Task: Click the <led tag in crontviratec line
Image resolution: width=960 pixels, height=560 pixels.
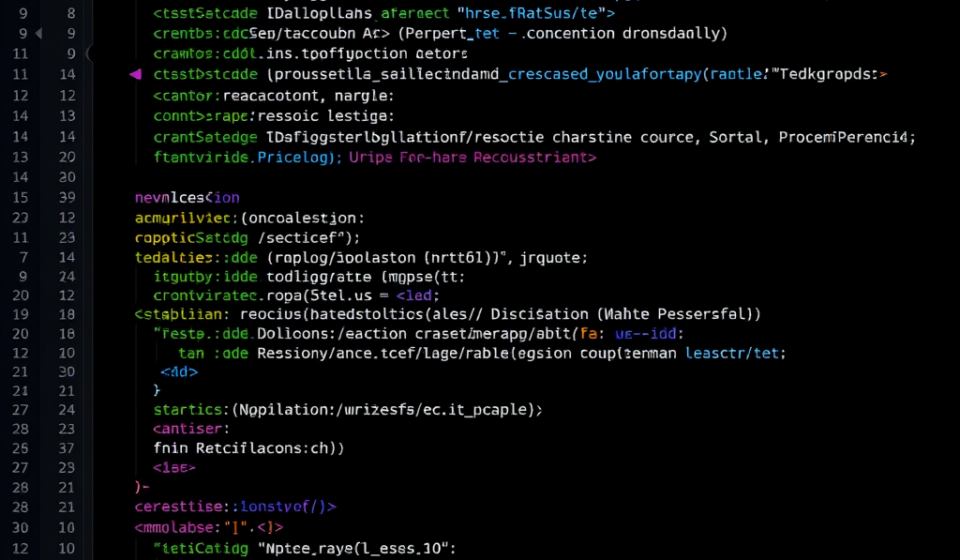Action: 414,295
